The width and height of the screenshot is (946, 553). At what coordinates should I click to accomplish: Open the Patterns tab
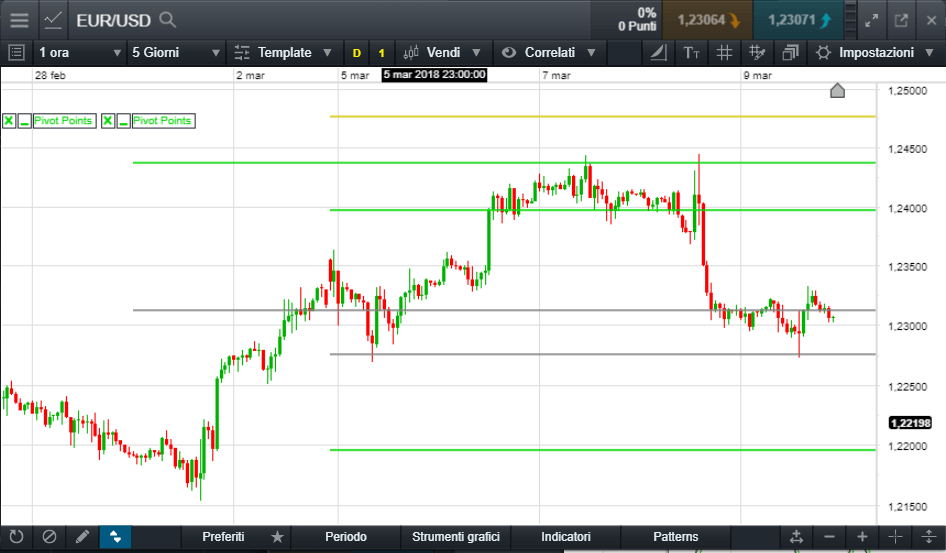(675, 537)
